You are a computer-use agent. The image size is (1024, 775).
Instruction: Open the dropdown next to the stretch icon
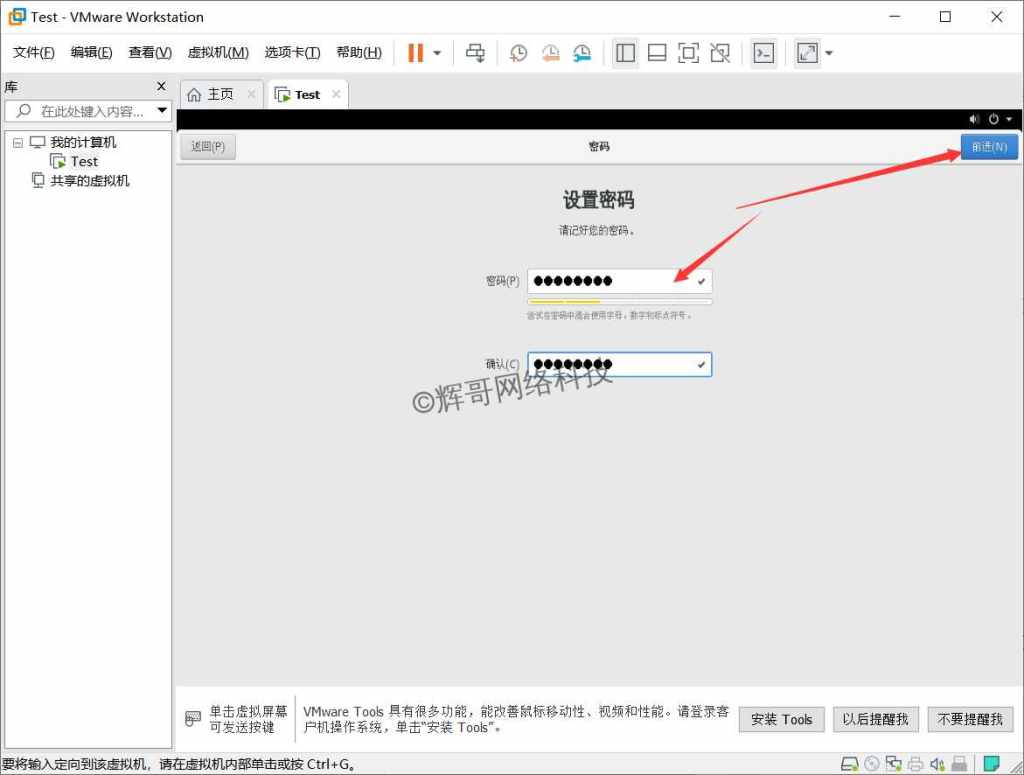829,53
